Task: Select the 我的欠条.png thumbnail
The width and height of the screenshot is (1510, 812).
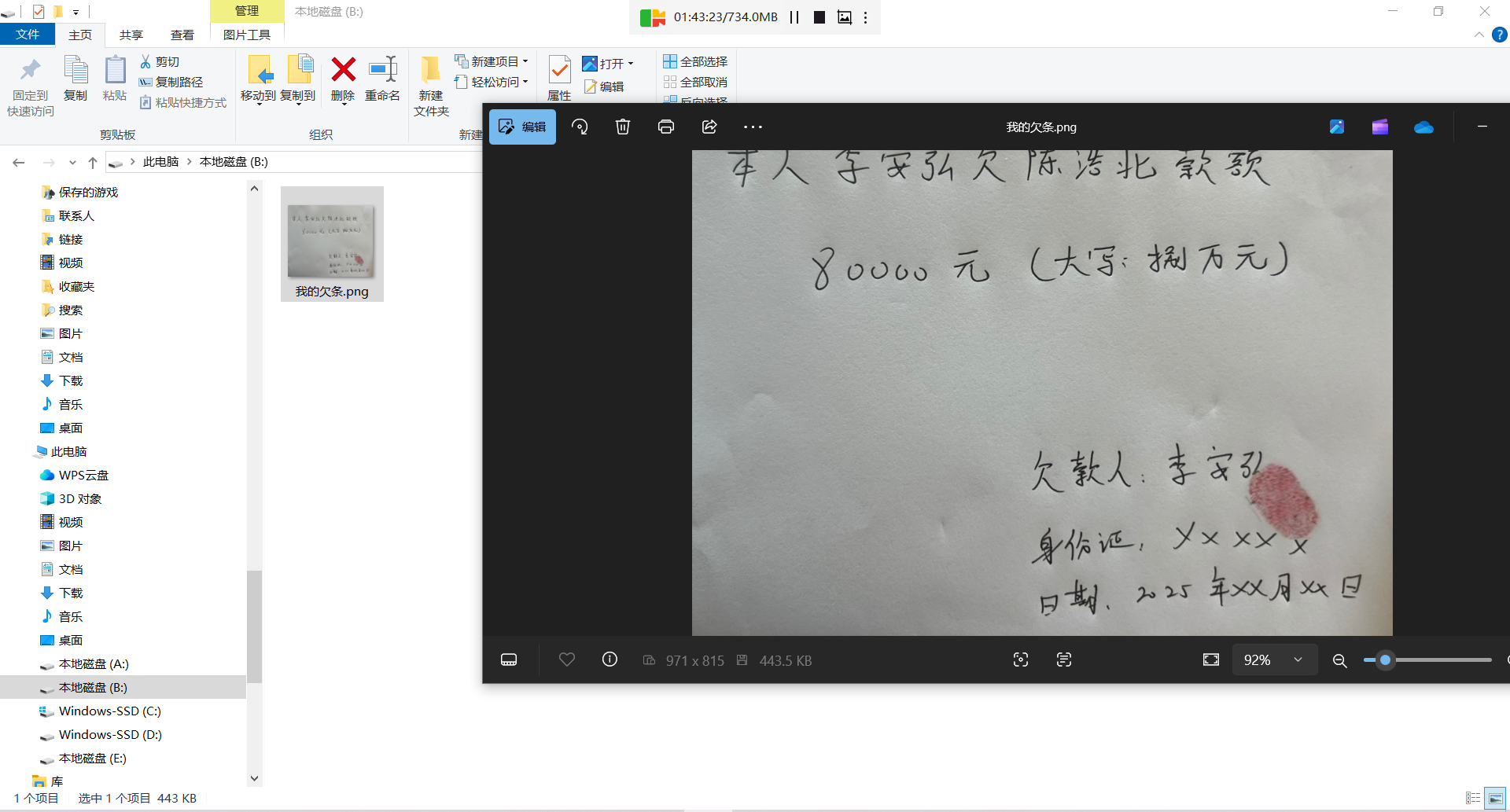Action: point(332,244)
